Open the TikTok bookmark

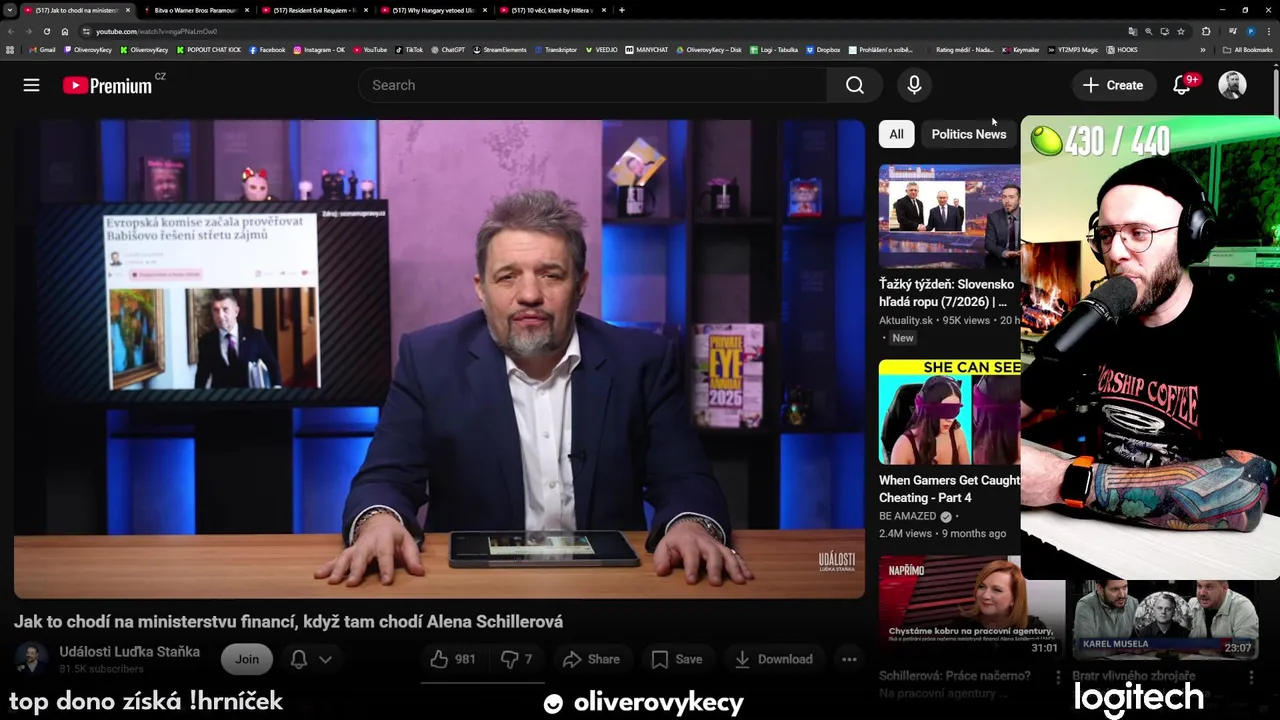tap(409, 49)
